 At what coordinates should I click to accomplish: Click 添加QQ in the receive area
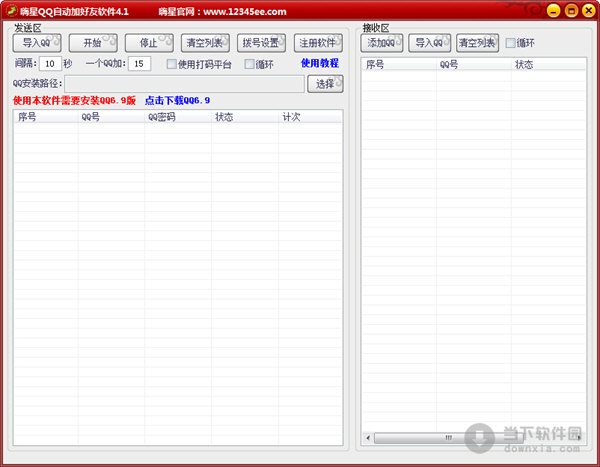coord(382,43)
